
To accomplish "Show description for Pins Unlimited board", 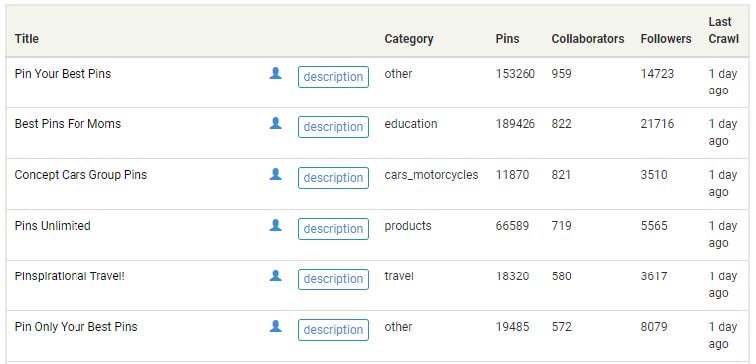I will pyautogui.click(x=333, y=229).
